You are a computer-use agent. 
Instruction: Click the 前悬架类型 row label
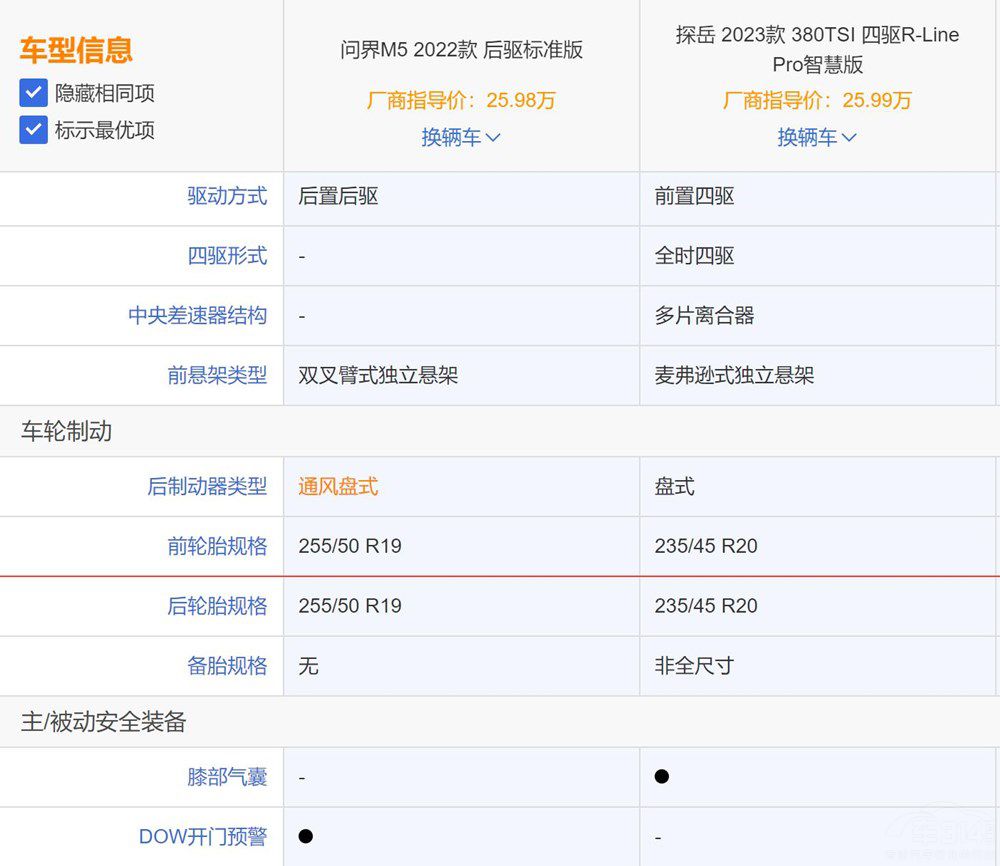pos(217,376)
